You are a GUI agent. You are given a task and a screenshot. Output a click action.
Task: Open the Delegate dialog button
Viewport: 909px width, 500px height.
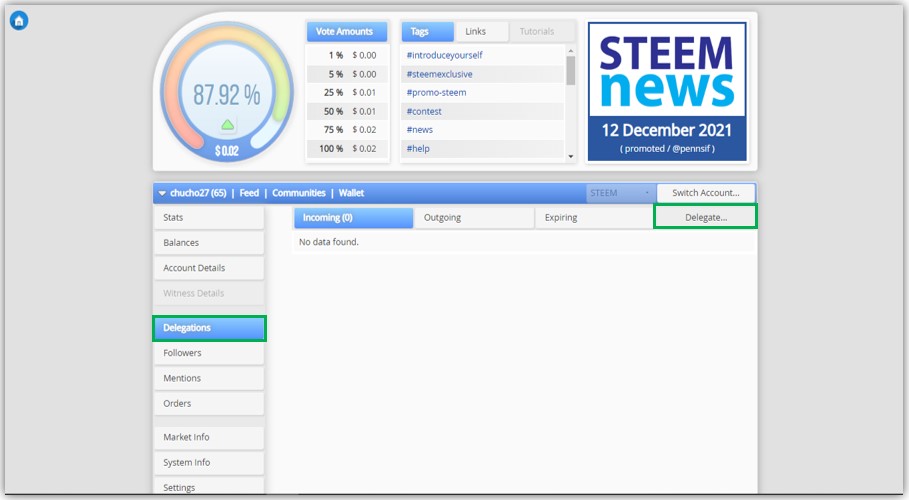pos(706,217)
